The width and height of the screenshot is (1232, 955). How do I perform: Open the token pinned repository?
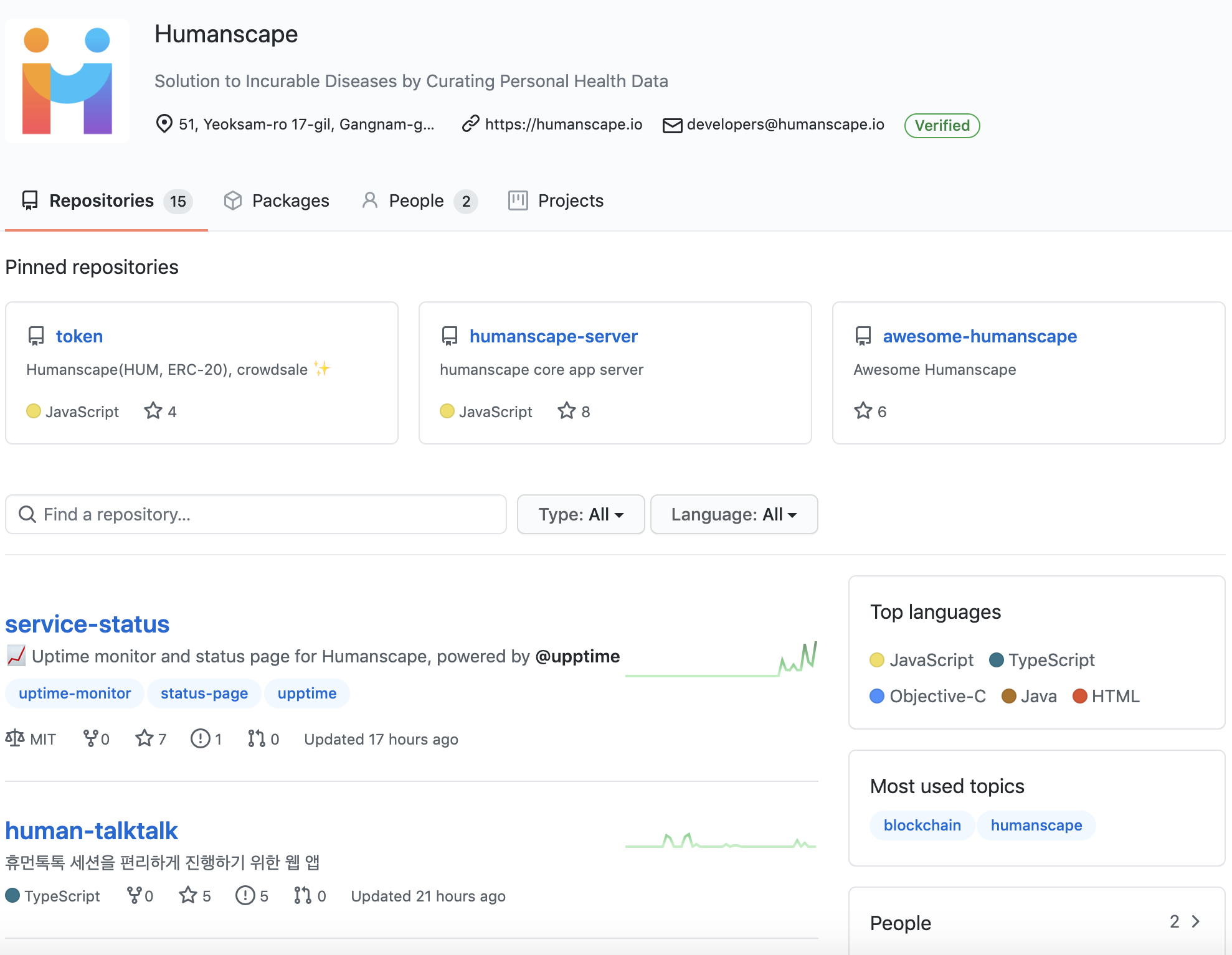[x=79, y=336]
